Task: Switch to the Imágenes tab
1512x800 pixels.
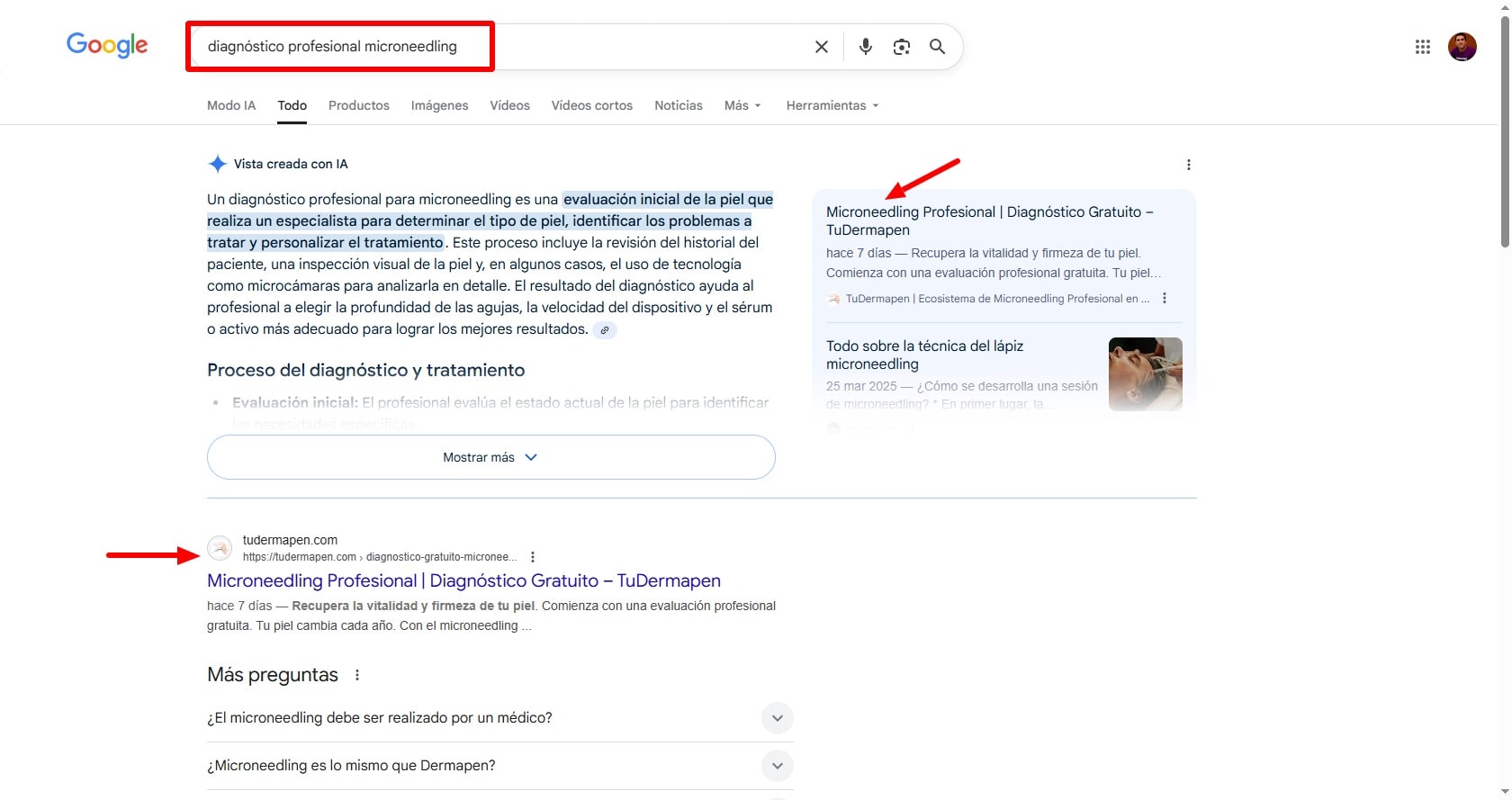Action: click(x=439, y=105)
